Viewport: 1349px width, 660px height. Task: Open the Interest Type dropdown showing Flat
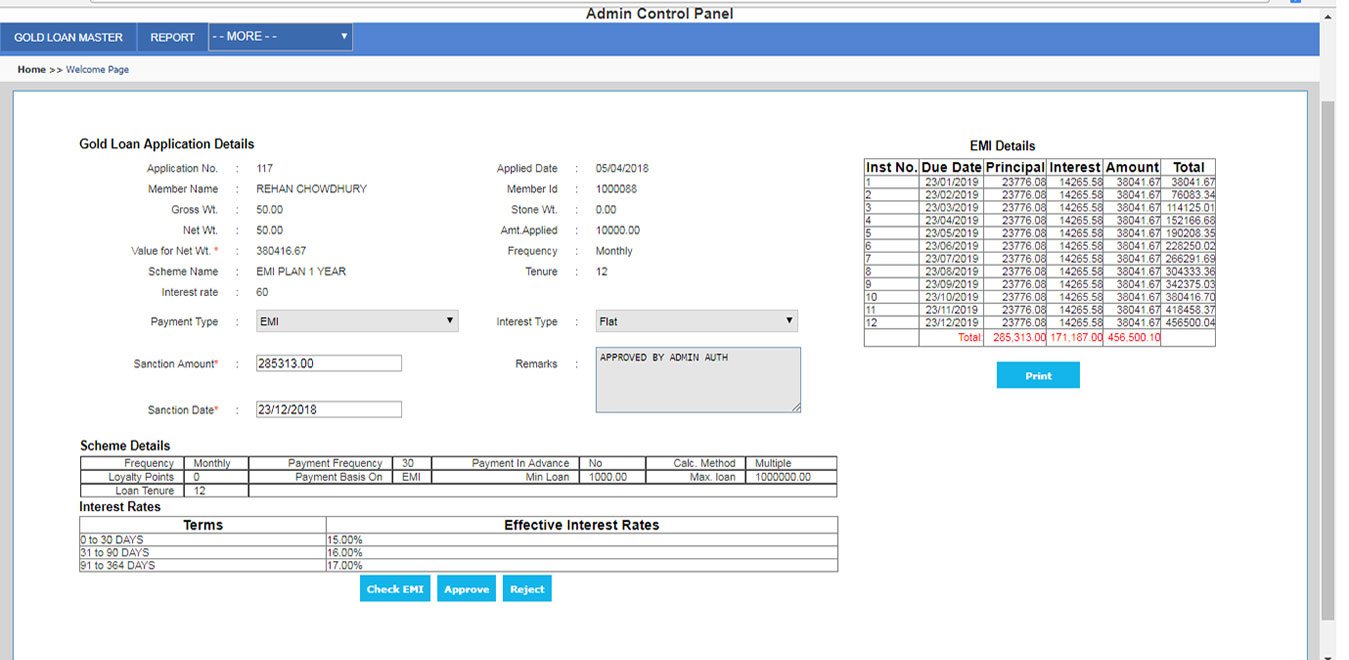point(696,321)
